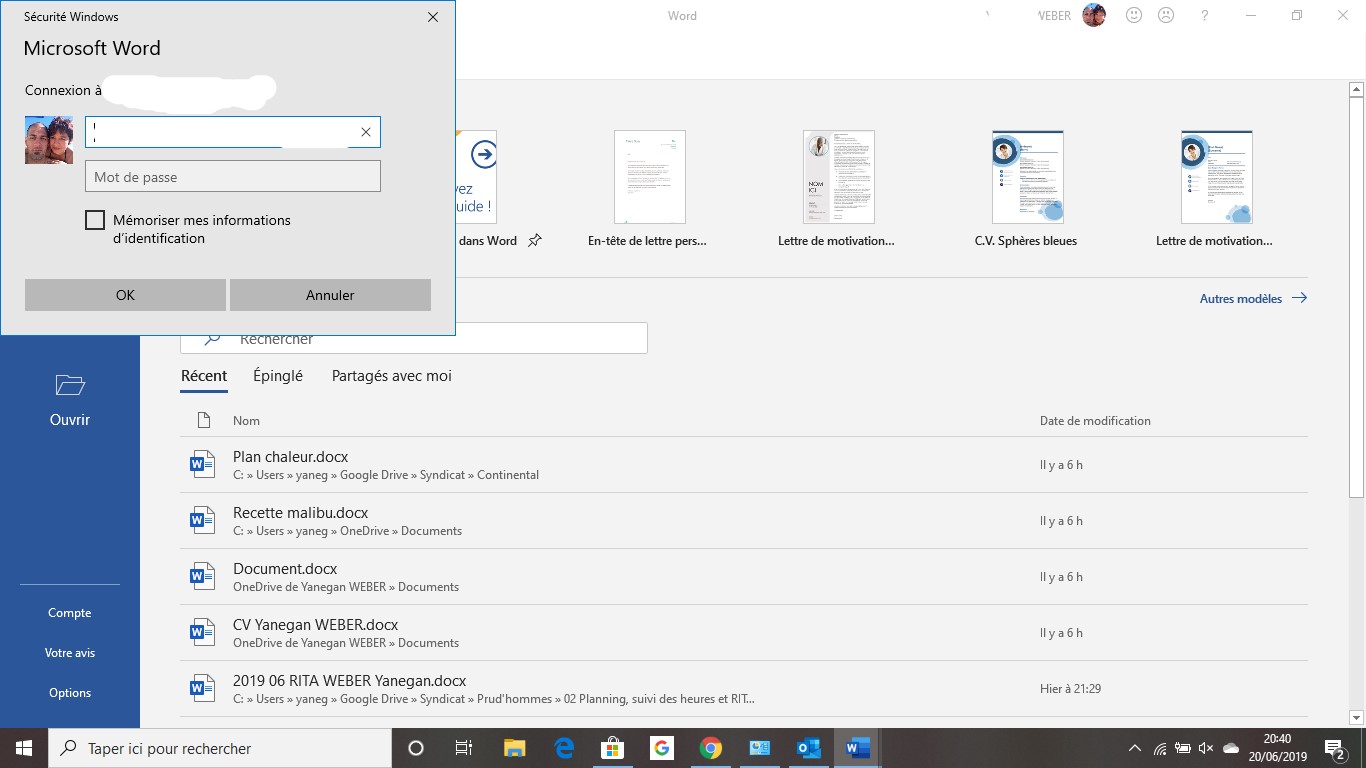The height and width of the screenshot is (768, 1366).
Task: Launch File Explorer from the taskbar
Action: [514, 748]
